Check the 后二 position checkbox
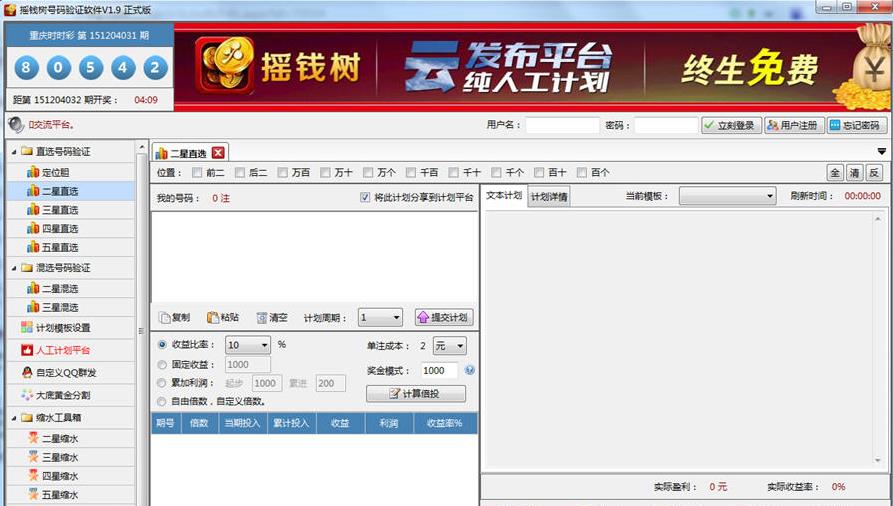 [x=240, y=172]
